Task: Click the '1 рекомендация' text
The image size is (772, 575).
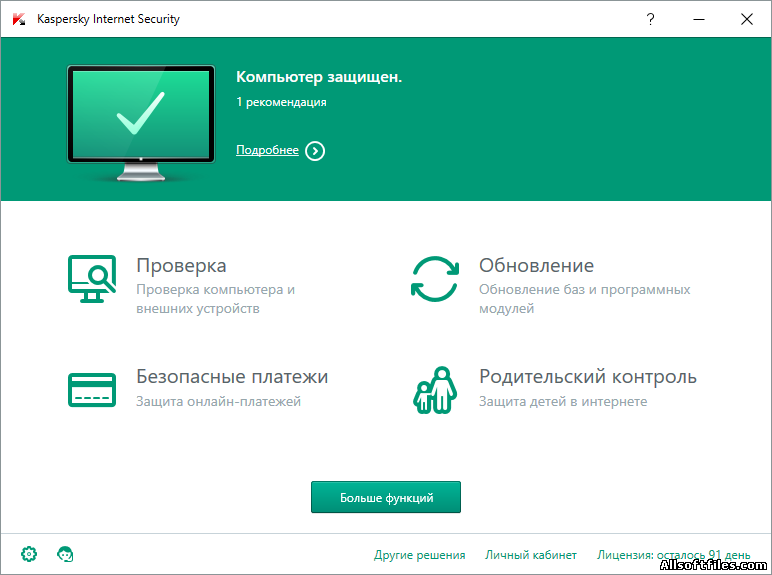Action: point(281,102)
